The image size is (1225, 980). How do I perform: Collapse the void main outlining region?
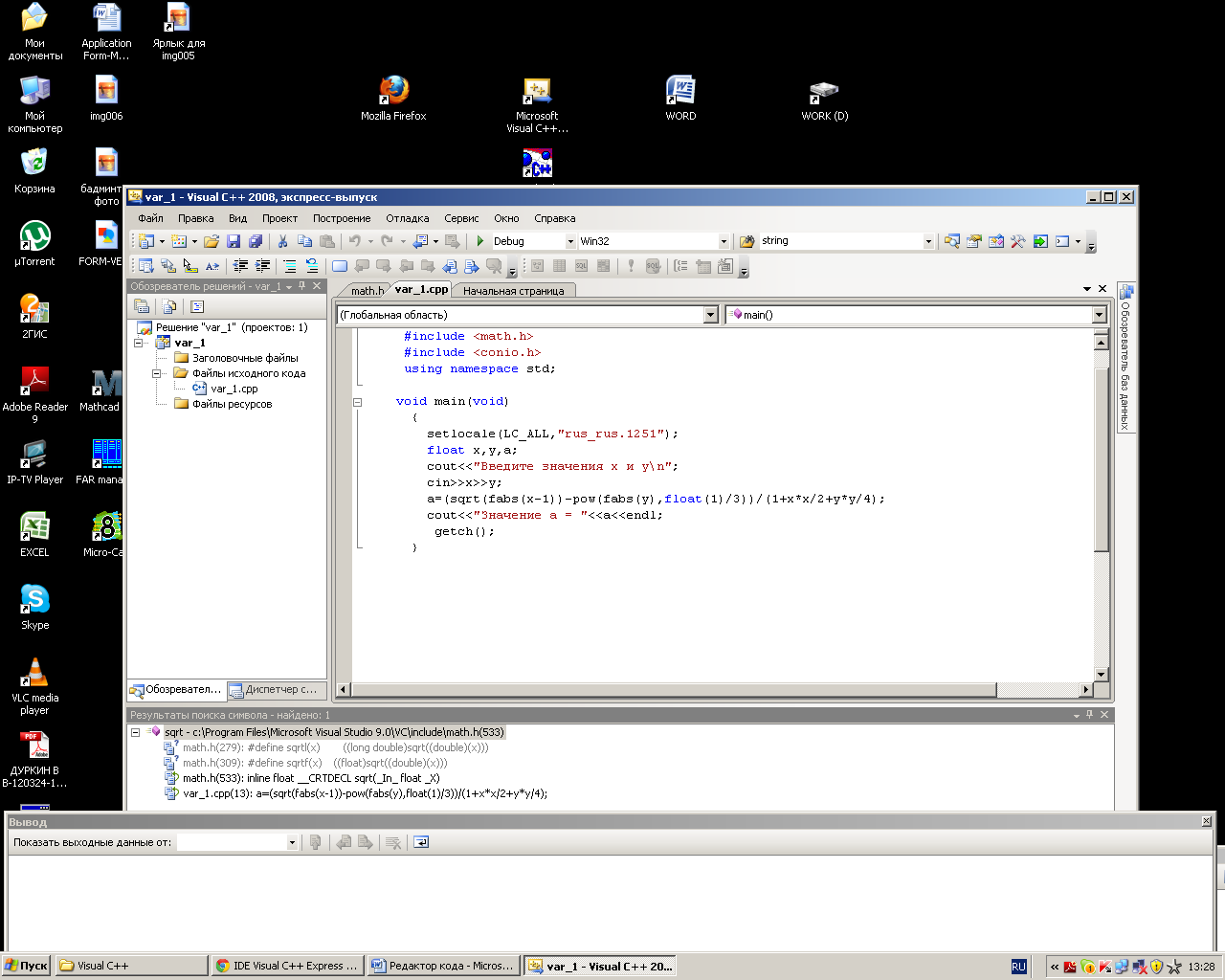point(358,402)
